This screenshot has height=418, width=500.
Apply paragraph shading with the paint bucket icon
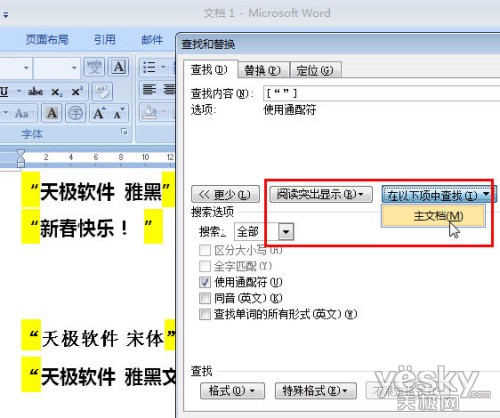(149, 112)
